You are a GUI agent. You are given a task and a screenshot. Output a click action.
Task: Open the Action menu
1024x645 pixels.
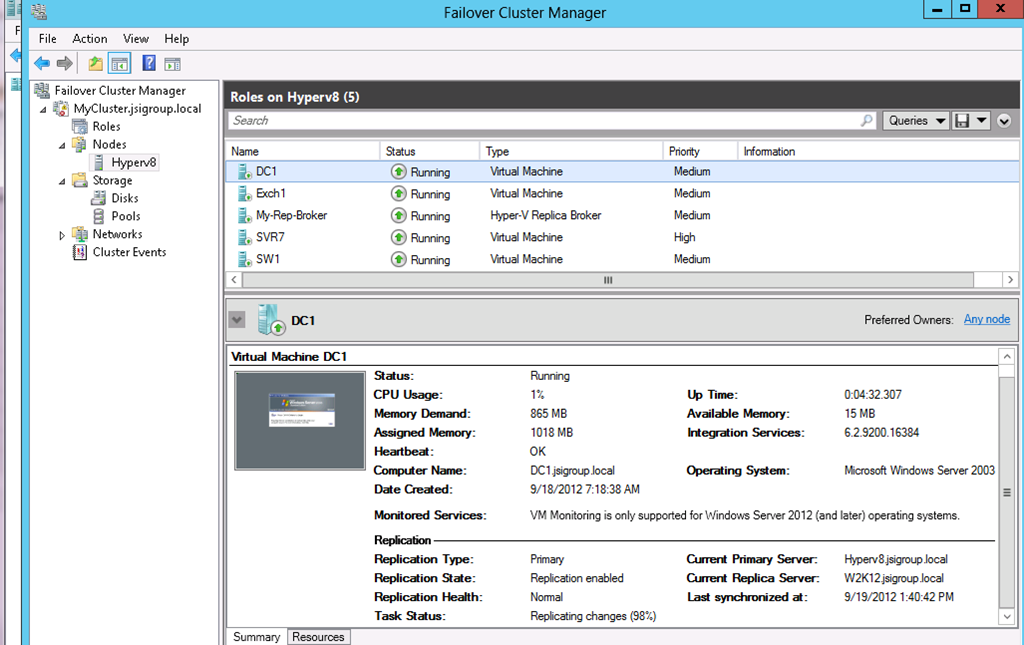coord(90,39)
